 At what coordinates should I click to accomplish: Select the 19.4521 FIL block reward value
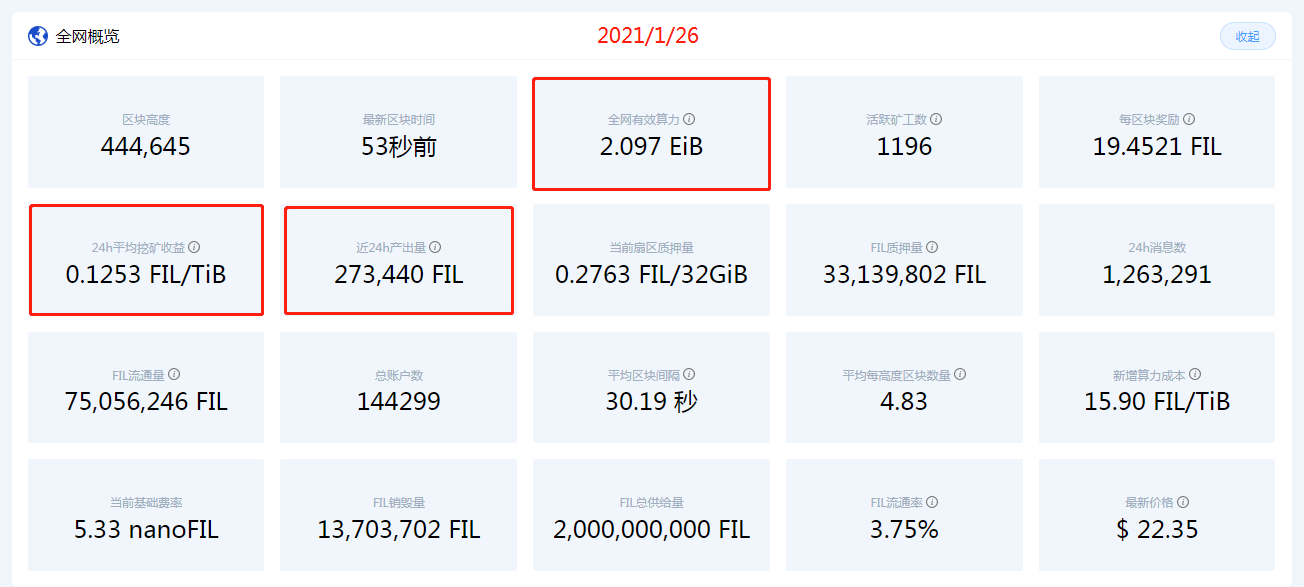[x=1157, y=147]
